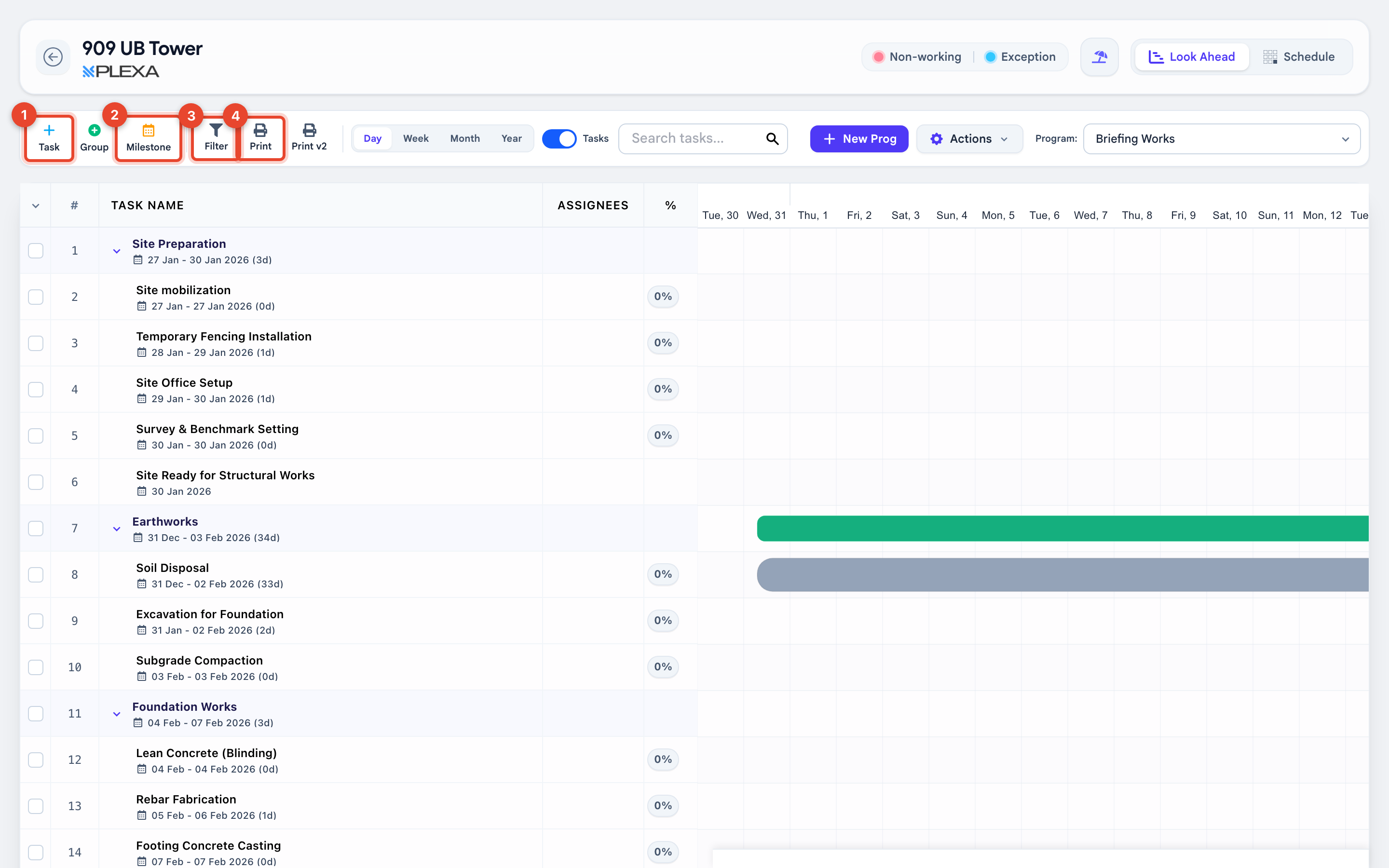
Task: Check the Site Preparation row checkbox
Action: pos(36,251)
